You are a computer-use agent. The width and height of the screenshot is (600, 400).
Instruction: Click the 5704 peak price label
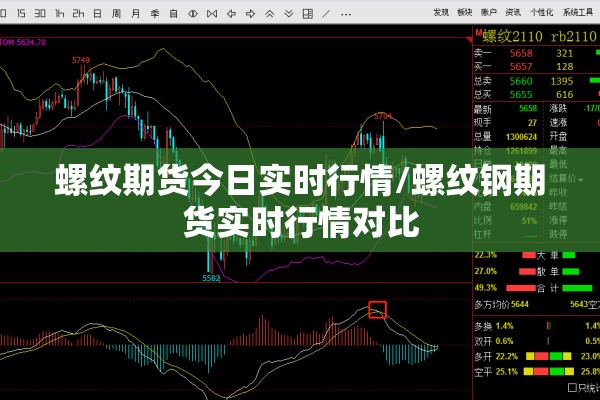(x=383, y=116)
